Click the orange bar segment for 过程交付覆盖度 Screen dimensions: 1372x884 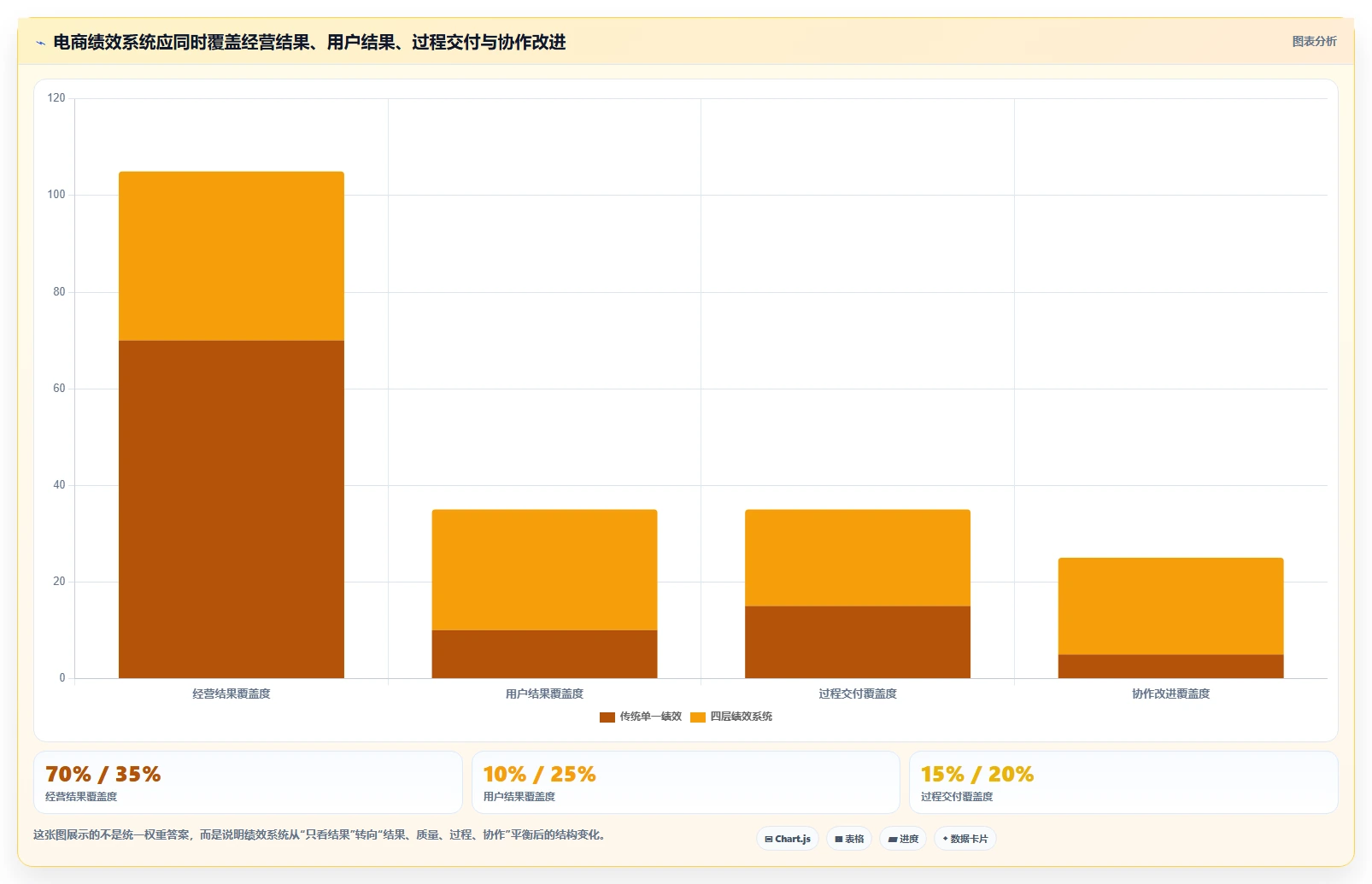[x=858, y=558]
